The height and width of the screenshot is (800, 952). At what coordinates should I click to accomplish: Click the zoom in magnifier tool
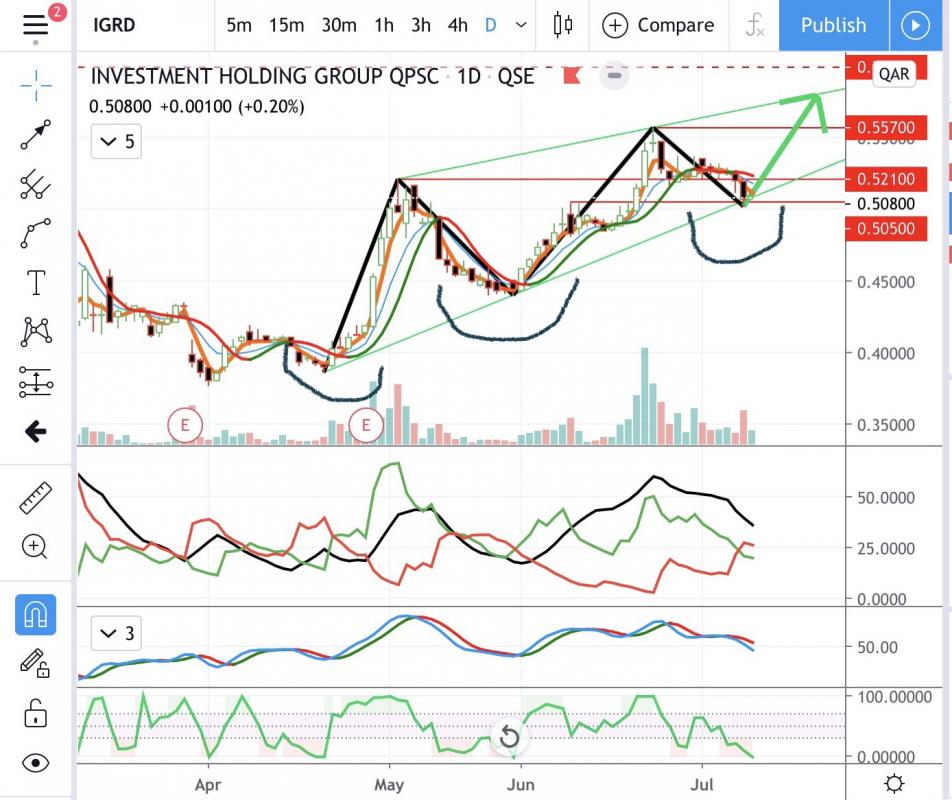point(36,546)
